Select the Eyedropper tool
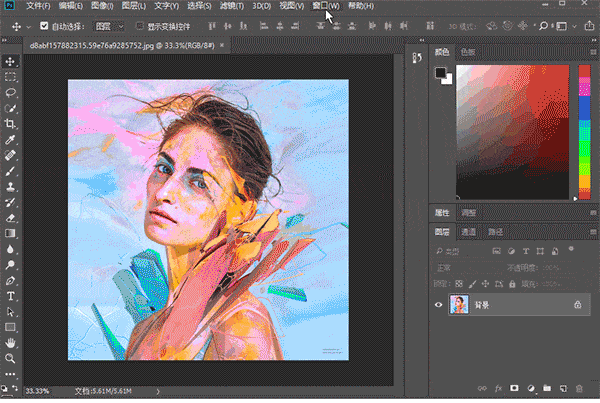 (x=10, y=140)
